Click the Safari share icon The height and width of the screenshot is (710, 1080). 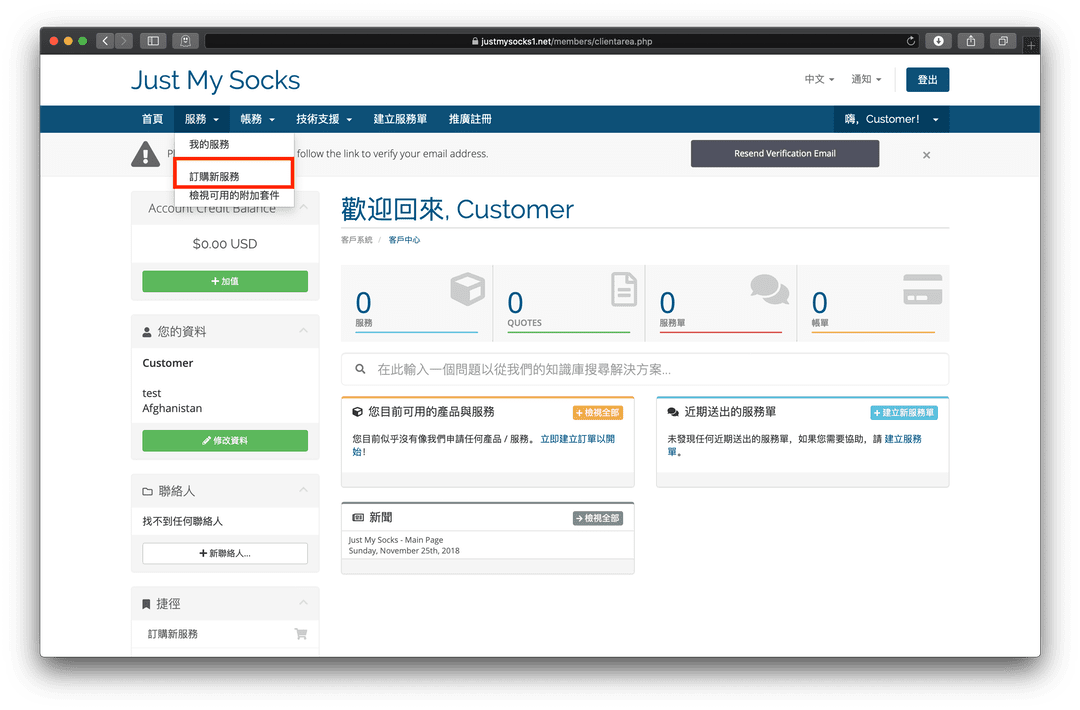tap(970, 41)
